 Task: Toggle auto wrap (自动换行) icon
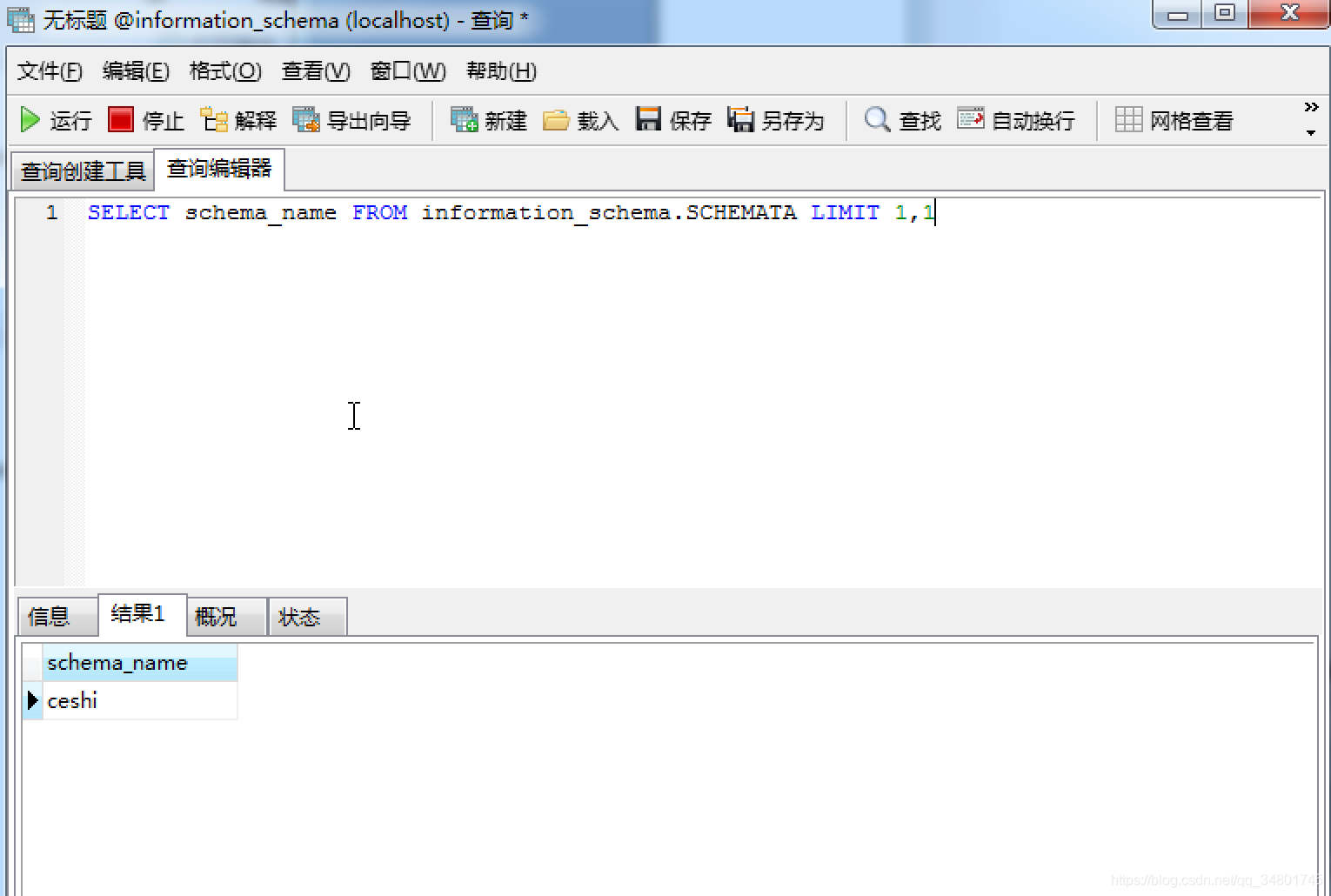971,118
